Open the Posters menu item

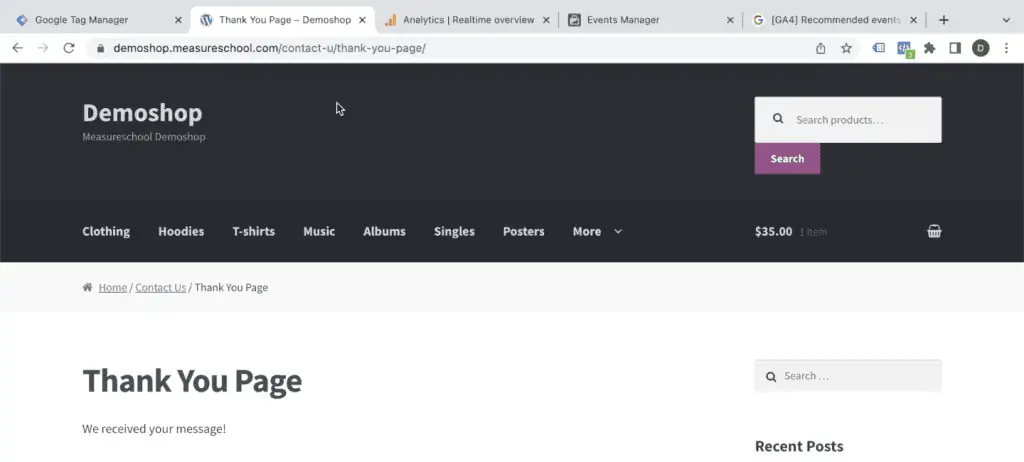[x=523, y=231]
